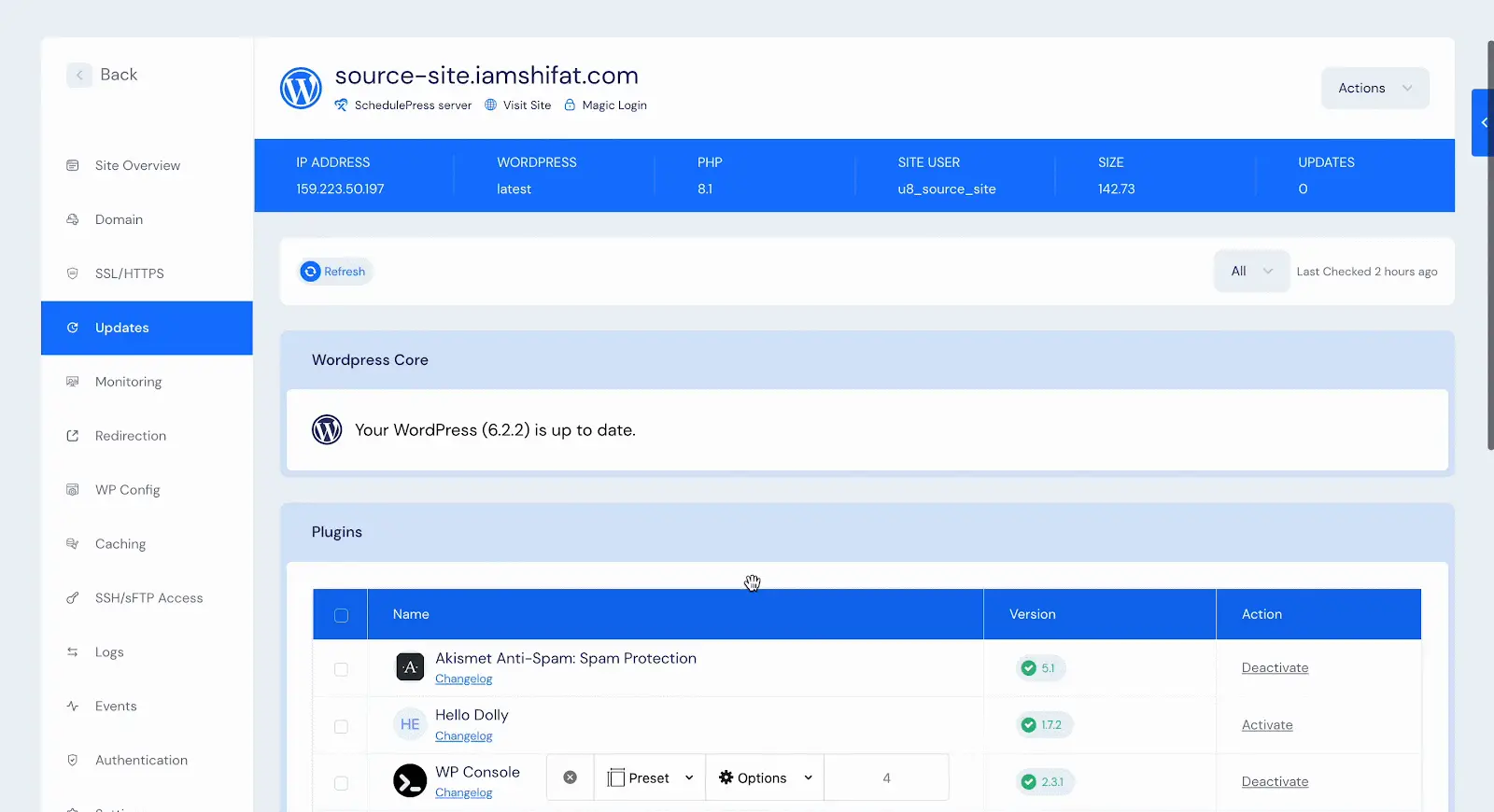Check the Akismet Anti-Spam row checkbox

coord(341,669)
